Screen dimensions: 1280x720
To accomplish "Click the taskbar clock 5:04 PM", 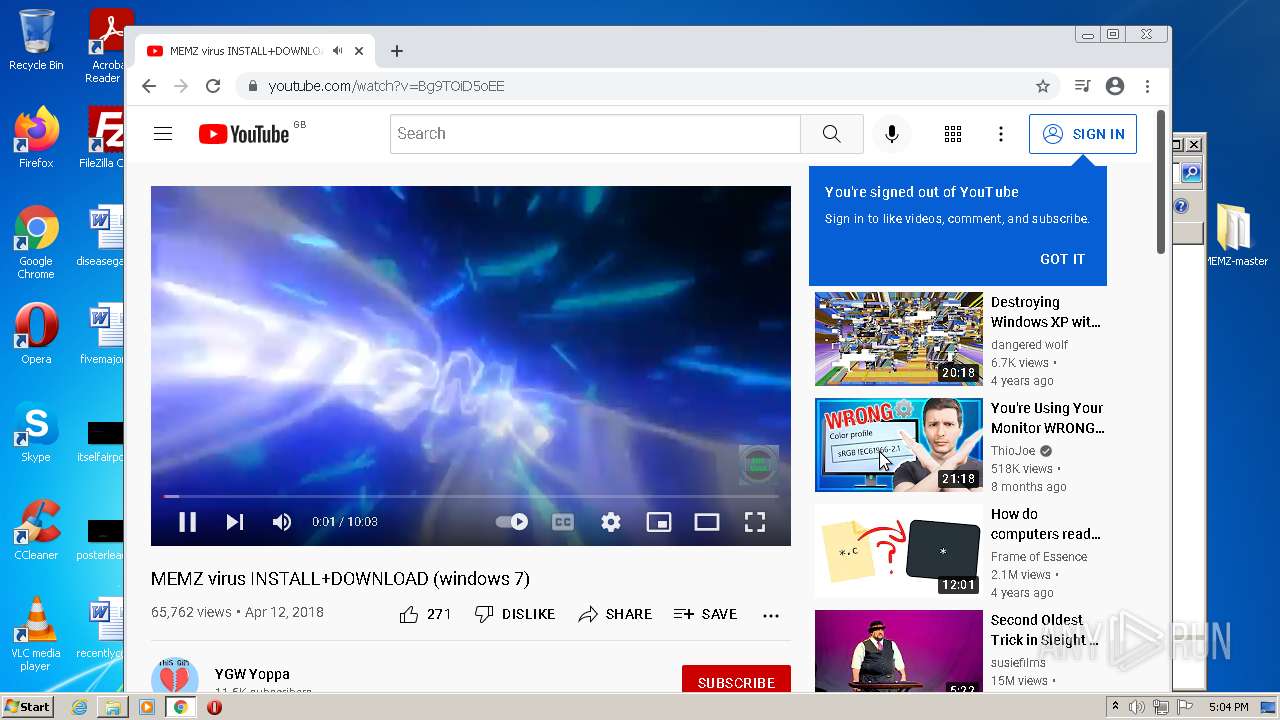I will [1228, 707].
